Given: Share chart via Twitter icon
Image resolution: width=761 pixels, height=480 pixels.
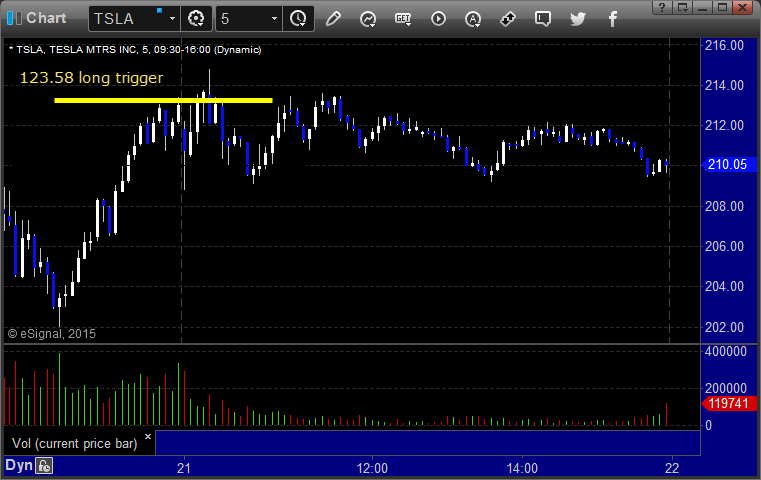Looking at the screenshot, I should click(578, 19).
